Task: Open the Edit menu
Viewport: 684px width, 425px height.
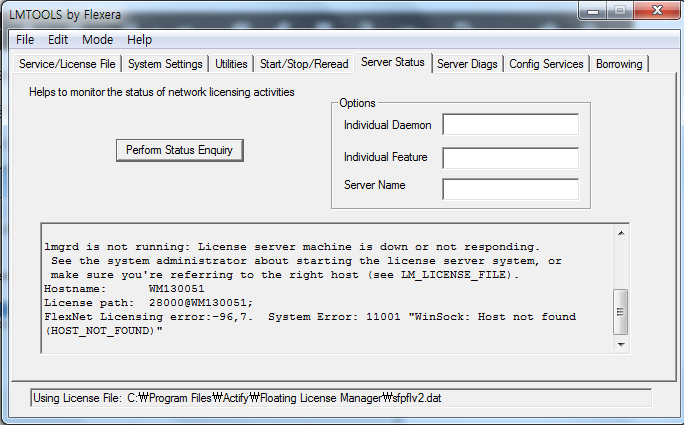Action: tap(58, 40)
